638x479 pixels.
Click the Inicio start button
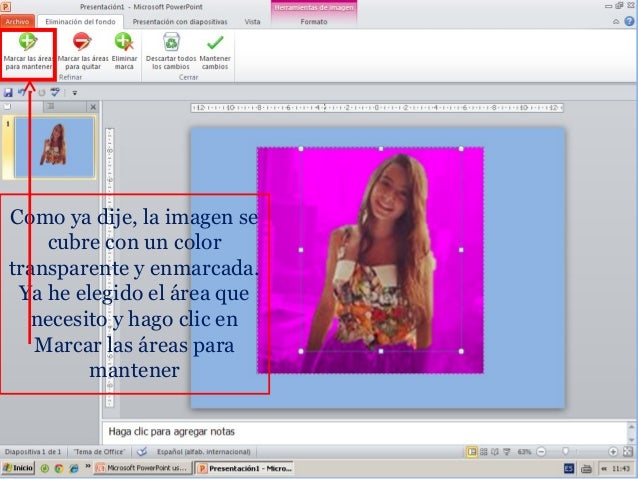point(18,468)
